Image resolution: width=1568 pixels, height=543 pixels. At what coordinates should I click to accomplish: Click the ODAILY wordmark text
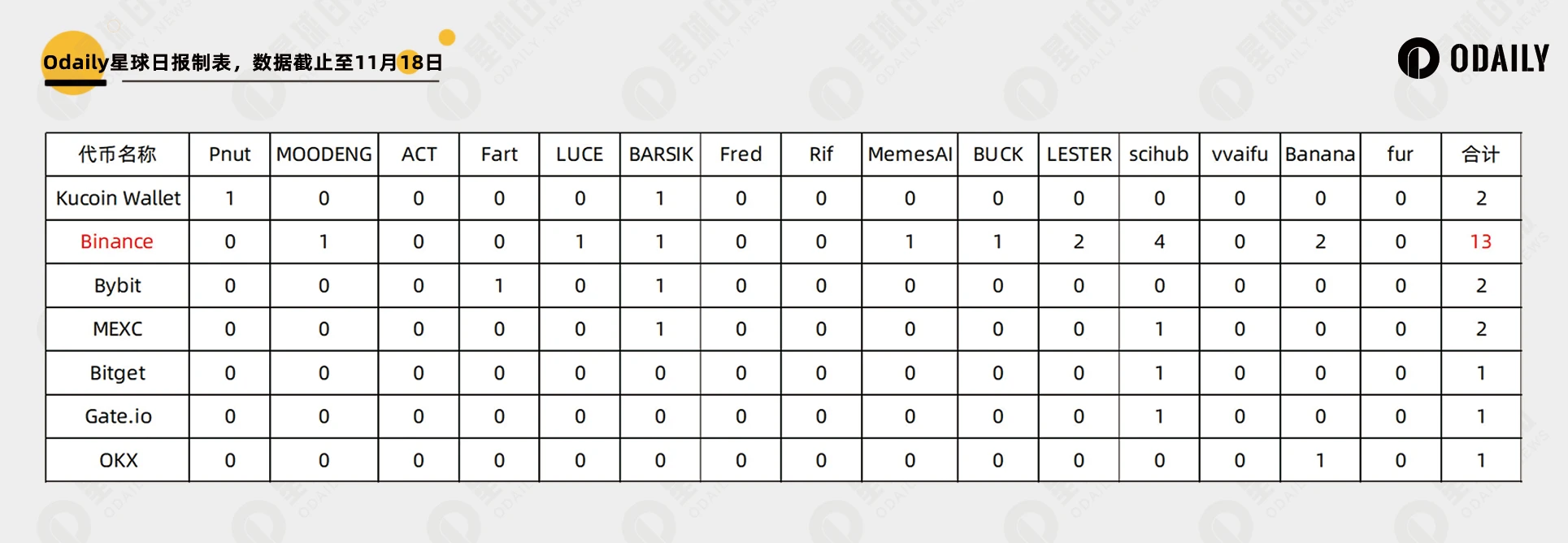[x=1500, y=59]
